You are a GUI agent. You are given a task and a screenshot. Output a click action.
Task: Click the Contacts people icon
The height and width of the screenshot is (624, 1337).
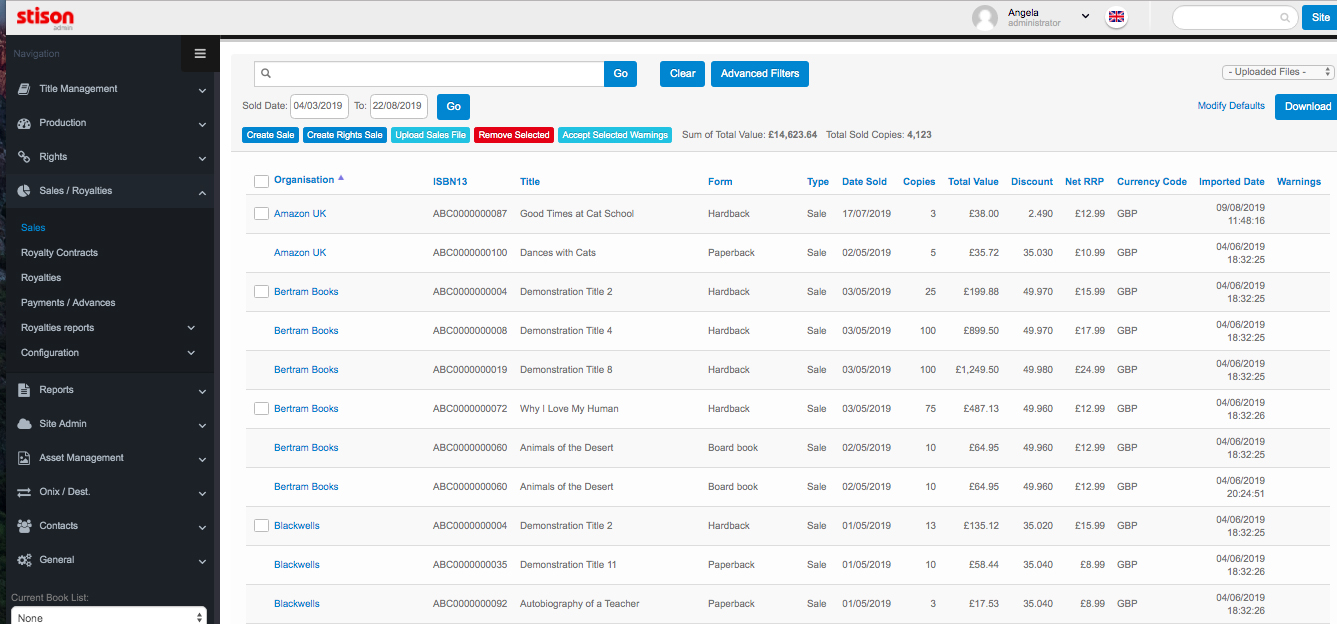[25, 526]
